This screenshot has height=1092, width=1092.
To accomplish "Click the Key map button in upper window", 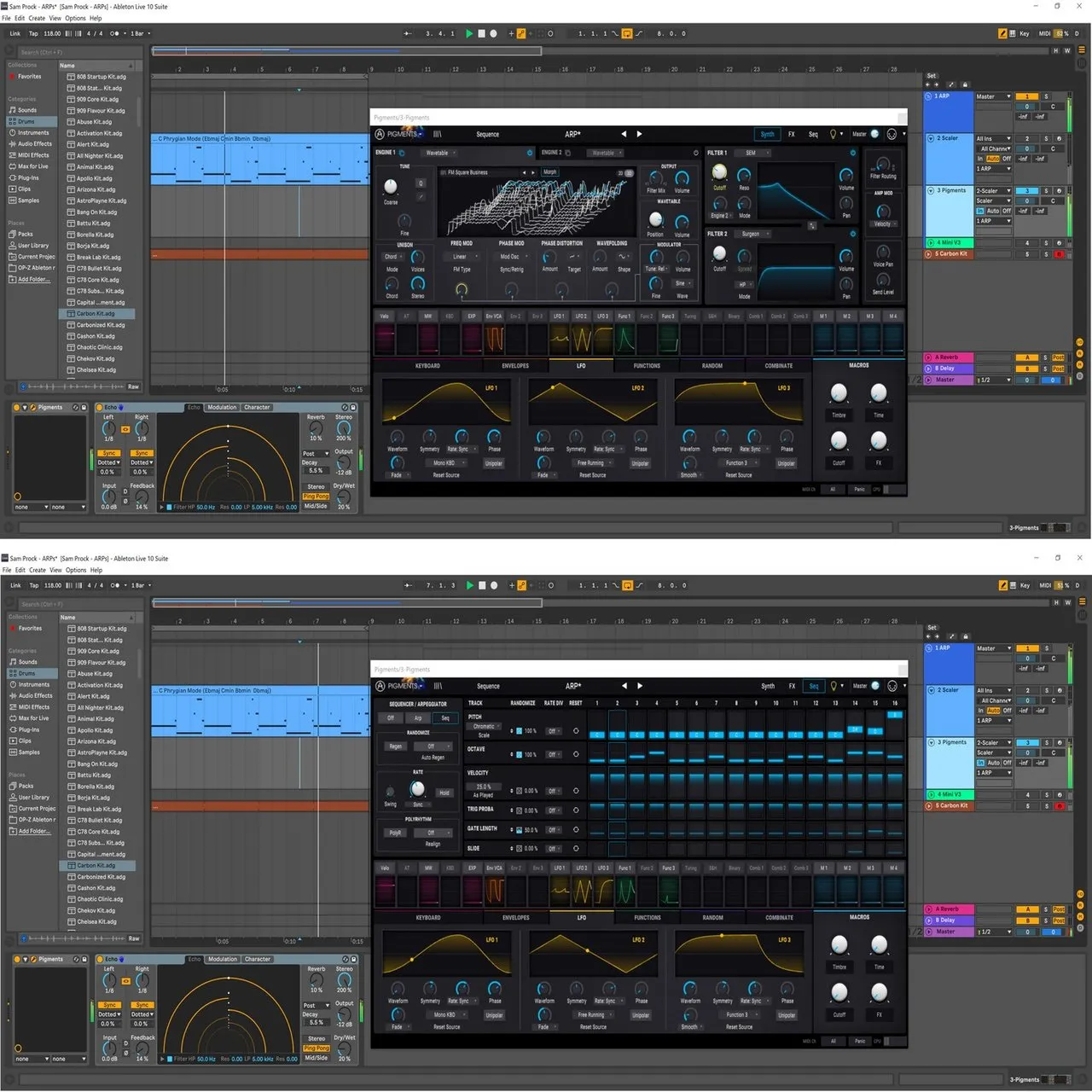I will [1024, 34].
